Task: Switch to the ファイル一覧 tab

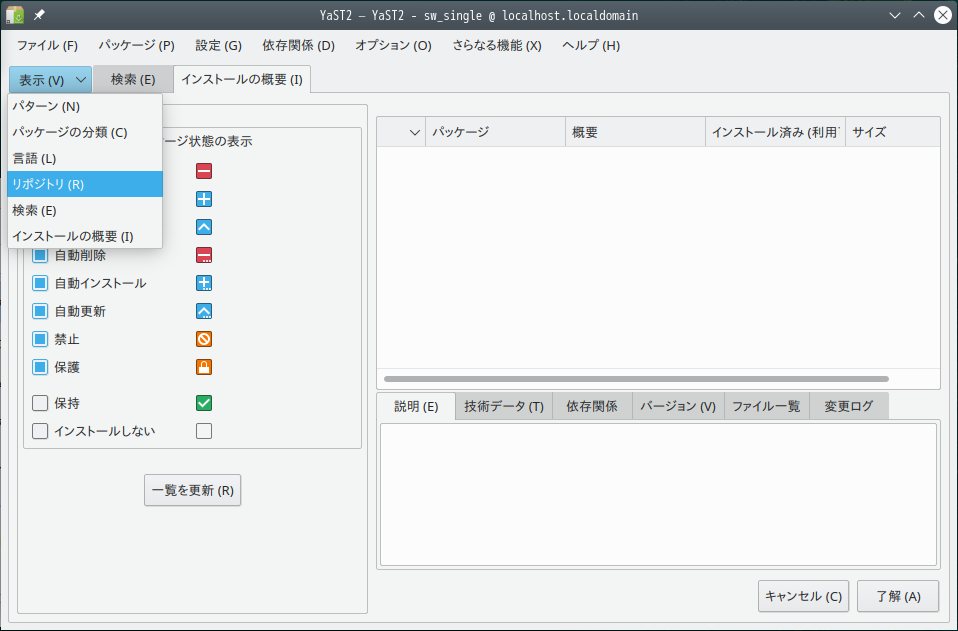Action: click(766, 406)
